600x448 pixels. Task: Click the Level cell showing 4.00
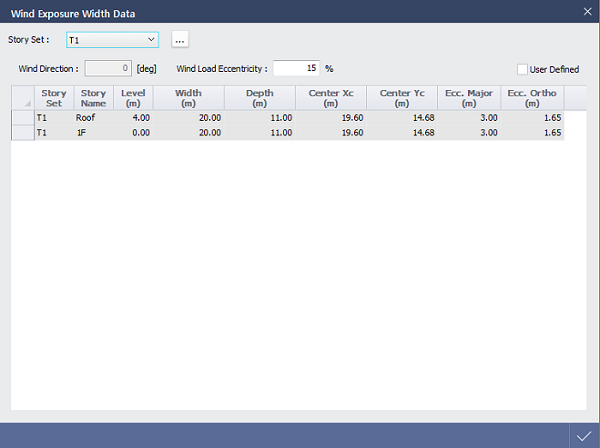(x=133, y=117)
